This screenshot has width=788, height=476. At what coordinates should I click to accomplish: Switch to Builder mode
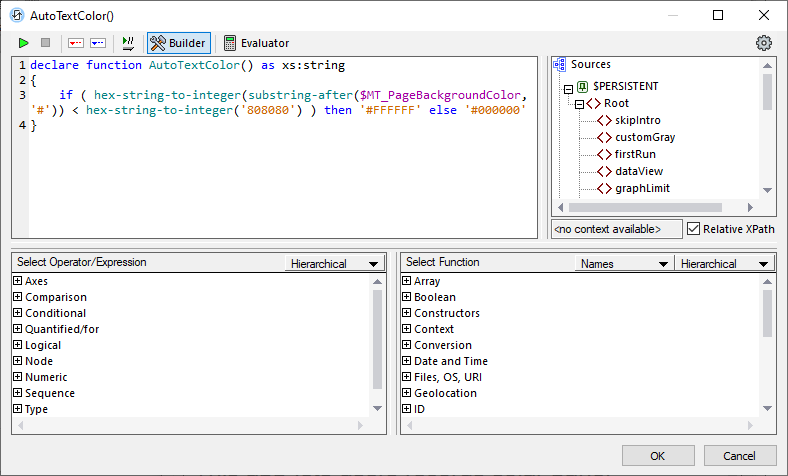(178, 43)
